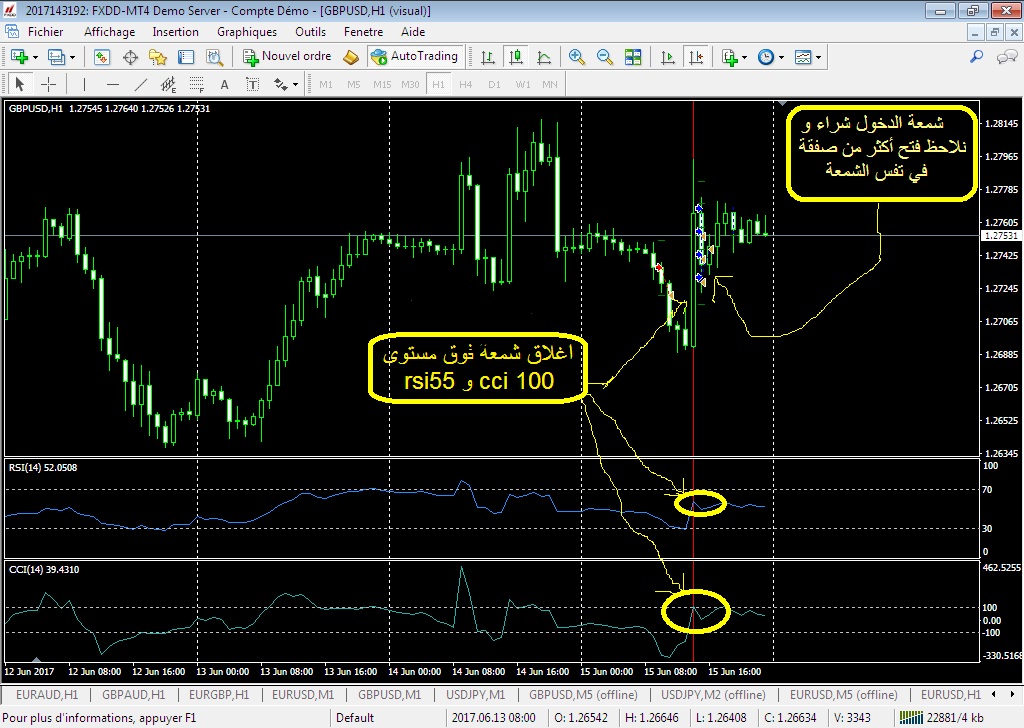Image resolution: width=1024 pixels, height=728 pixels.
Task: Toggle the AutoTrading button
Action: 414,56
